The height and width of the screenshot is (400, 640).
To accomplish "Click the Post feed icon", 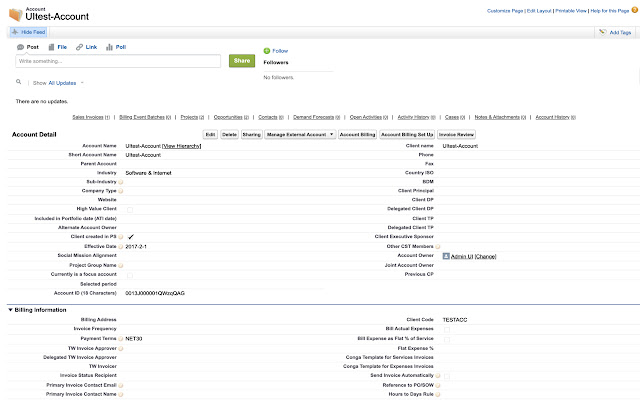I will point(20,47).
